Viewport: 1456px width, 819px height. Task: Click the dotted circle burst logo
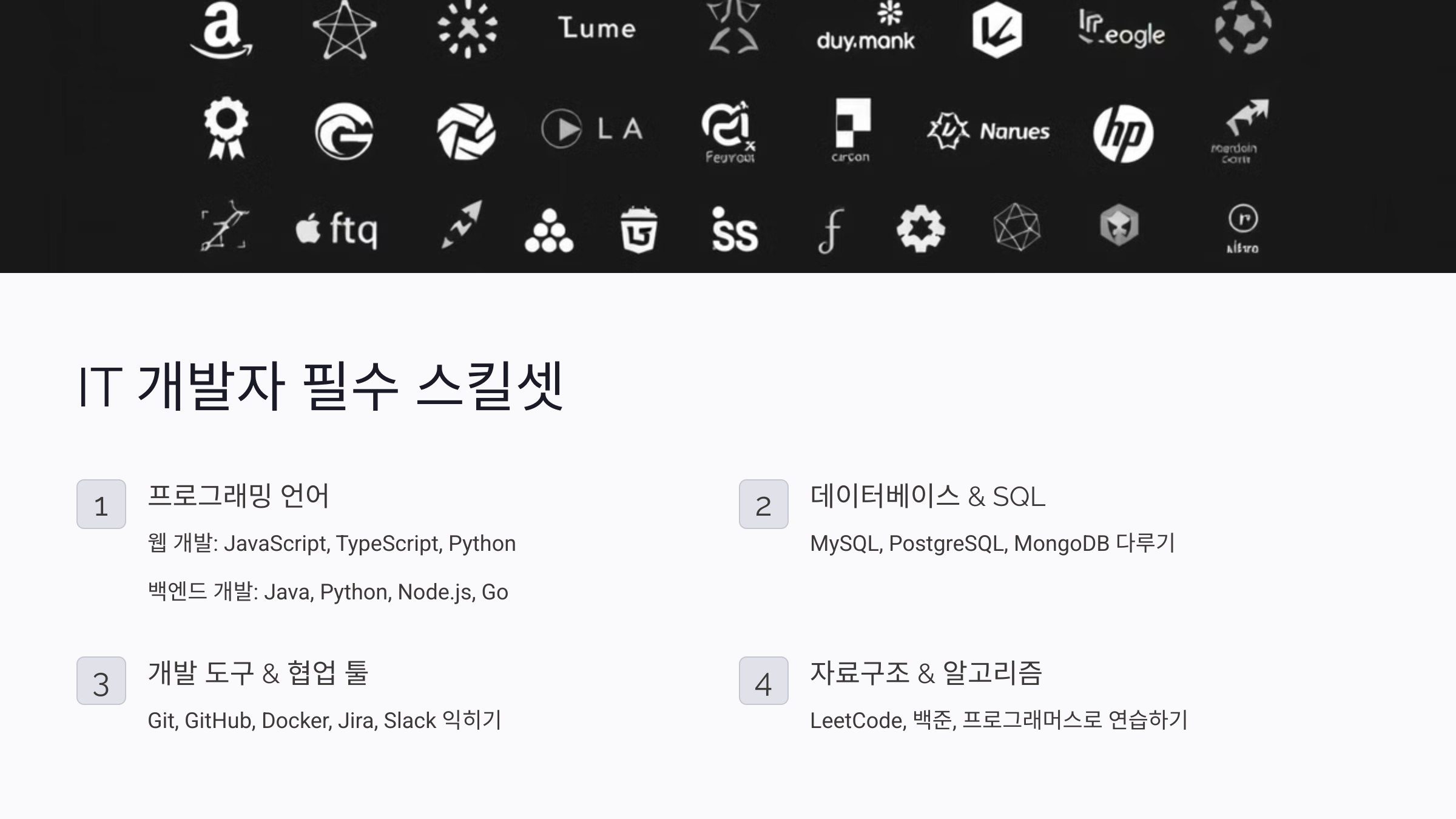click(467, 29)
